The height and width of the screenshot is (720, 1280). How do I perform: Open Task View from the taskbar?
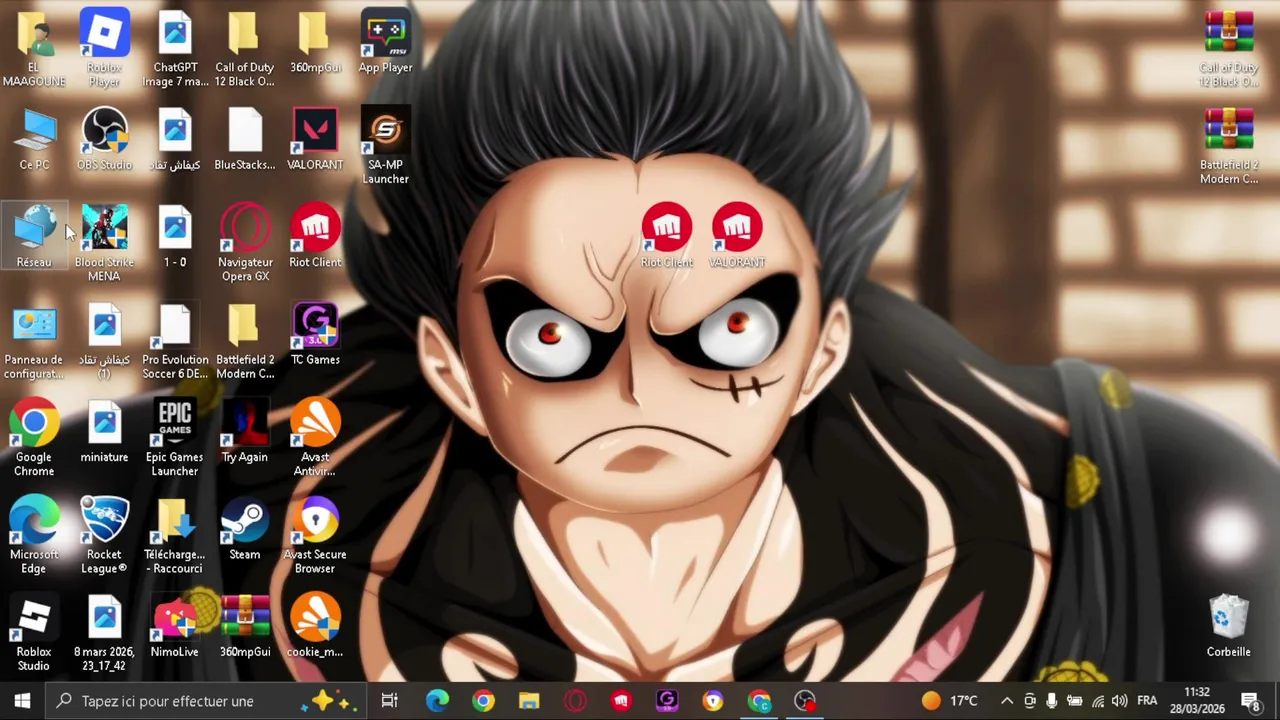coord(390,701)
